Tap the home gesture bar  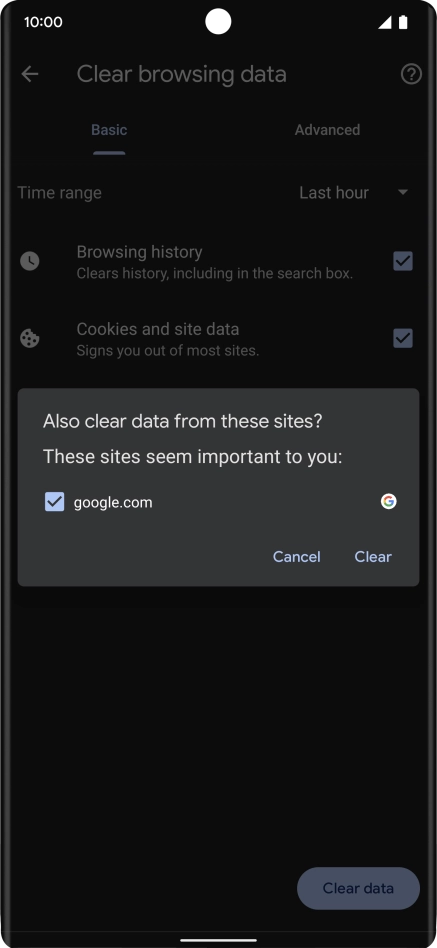click(x=218, y=940)
